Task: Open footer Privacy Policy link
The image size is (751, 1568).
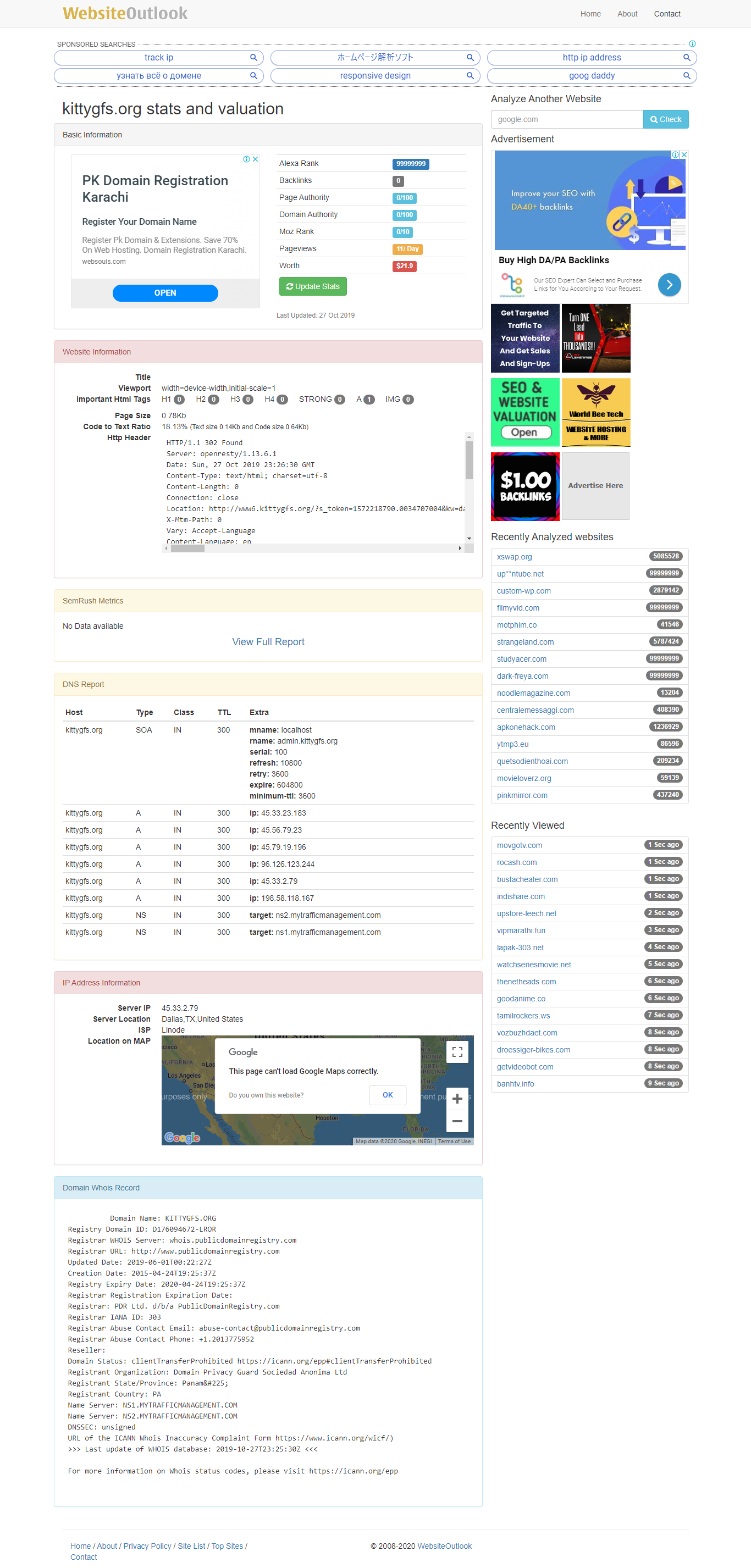Action: pyautogui.click(x=147, y=1546)
